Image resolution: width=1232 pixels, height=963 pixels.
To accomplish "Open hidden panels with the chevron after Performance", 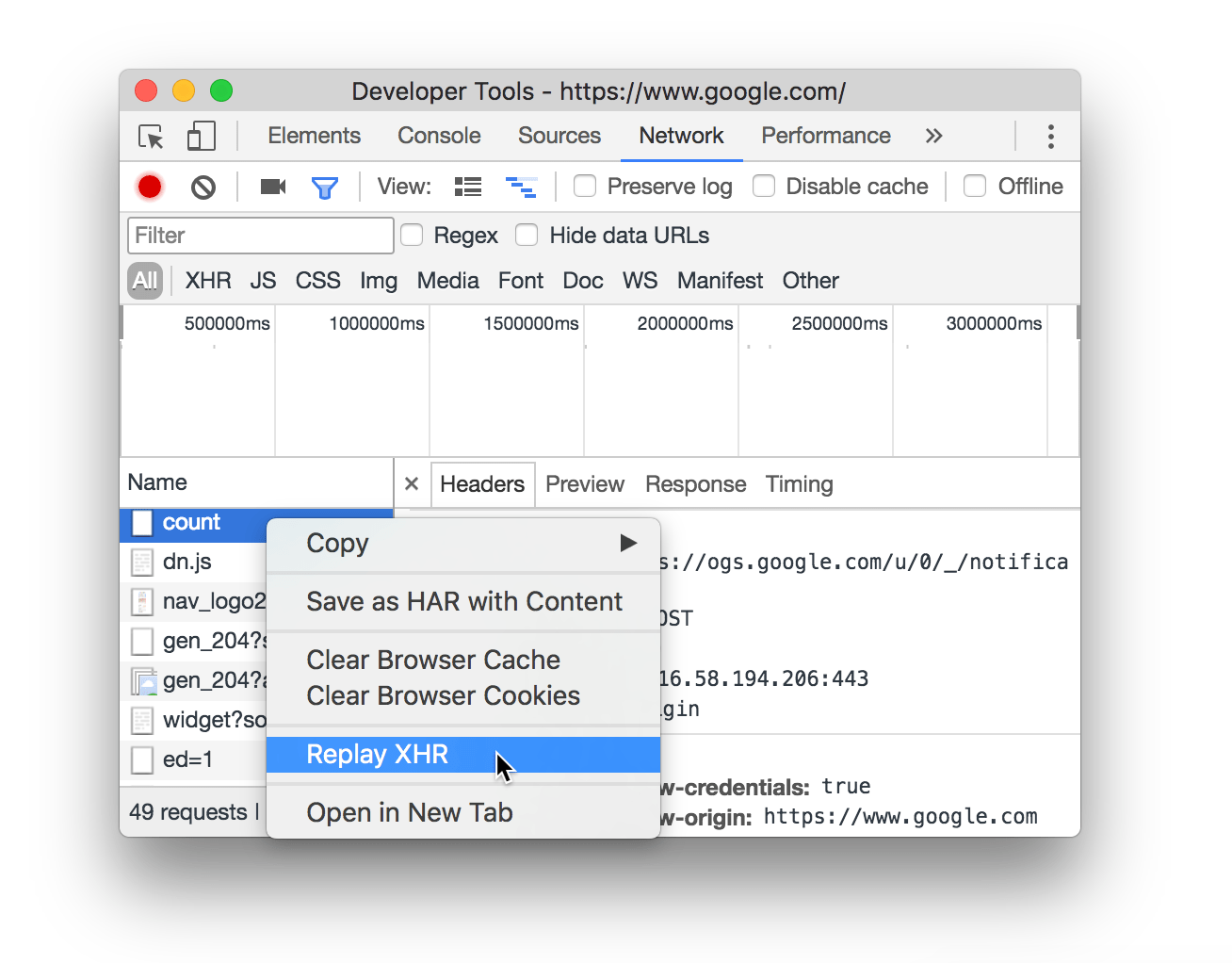I will pyautogui.click(x=933, y=136).
